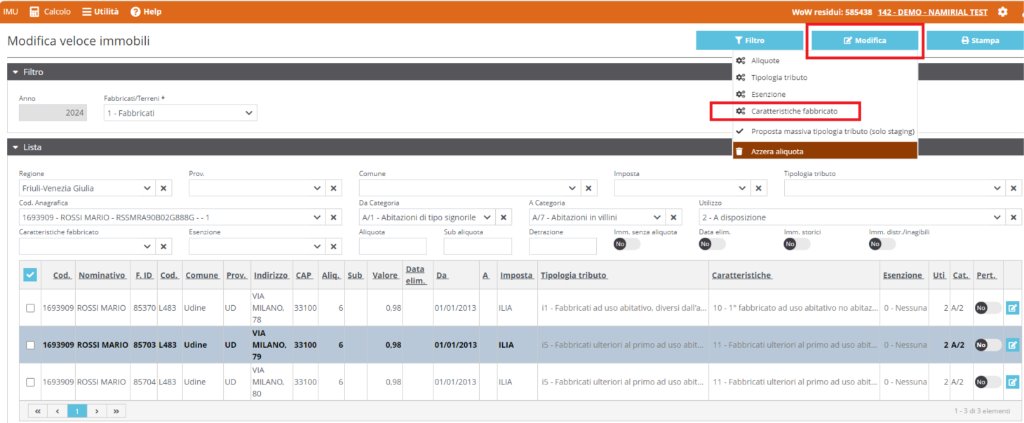Check the row for VIA MILANO, 78
1024x423 pixels.
tap(30, 308)
